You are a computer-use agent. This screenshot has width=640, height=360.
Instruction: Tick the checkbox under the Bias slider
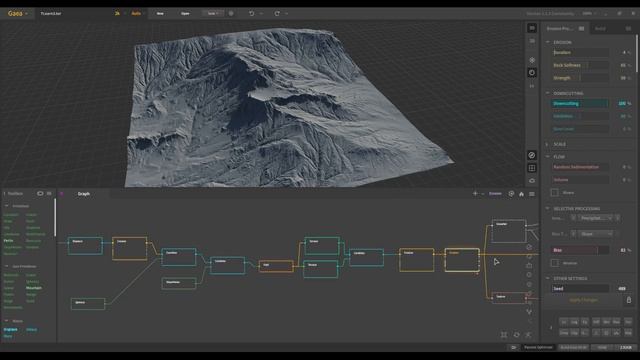tap(554, 263)
